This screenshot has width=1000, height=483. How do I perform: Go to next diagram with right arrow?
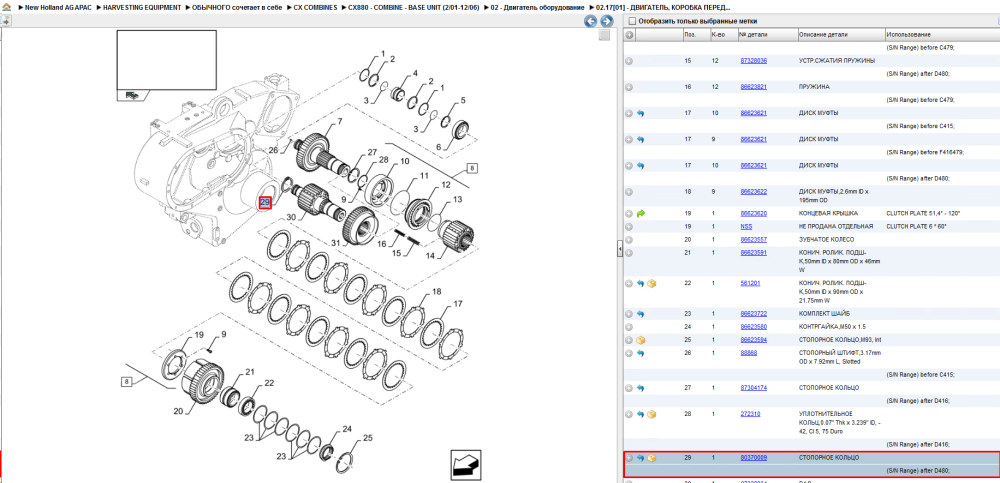[x=606, y=21]
